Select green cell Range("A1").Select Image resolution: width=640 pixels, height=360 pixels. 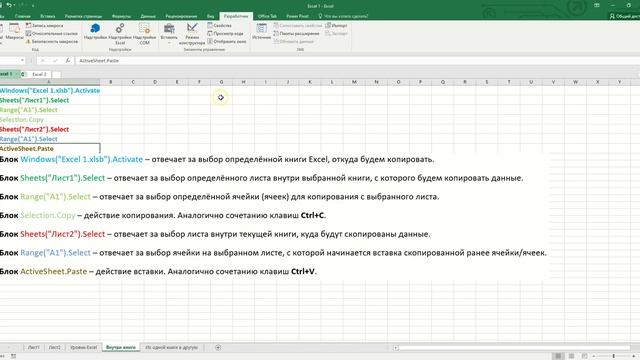click(x=50, y=110)
